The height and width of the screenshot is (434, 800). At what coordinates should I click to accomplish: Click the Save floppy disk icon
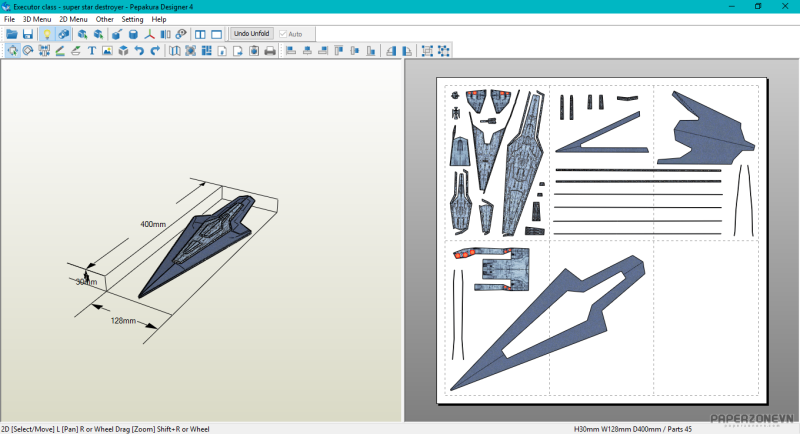click(x=27, y=34)
